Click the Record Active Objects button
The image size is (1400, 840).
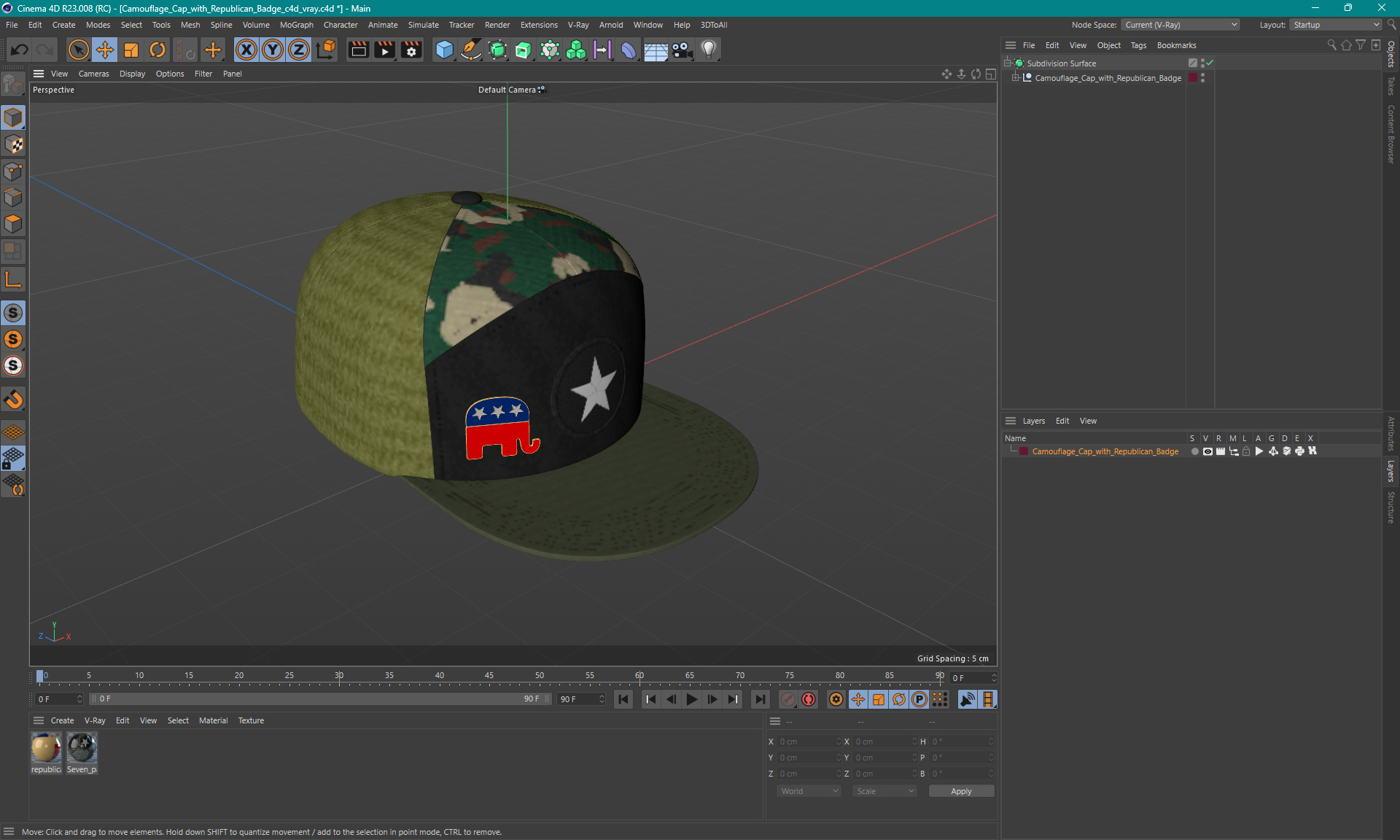[x=787, y=699]
